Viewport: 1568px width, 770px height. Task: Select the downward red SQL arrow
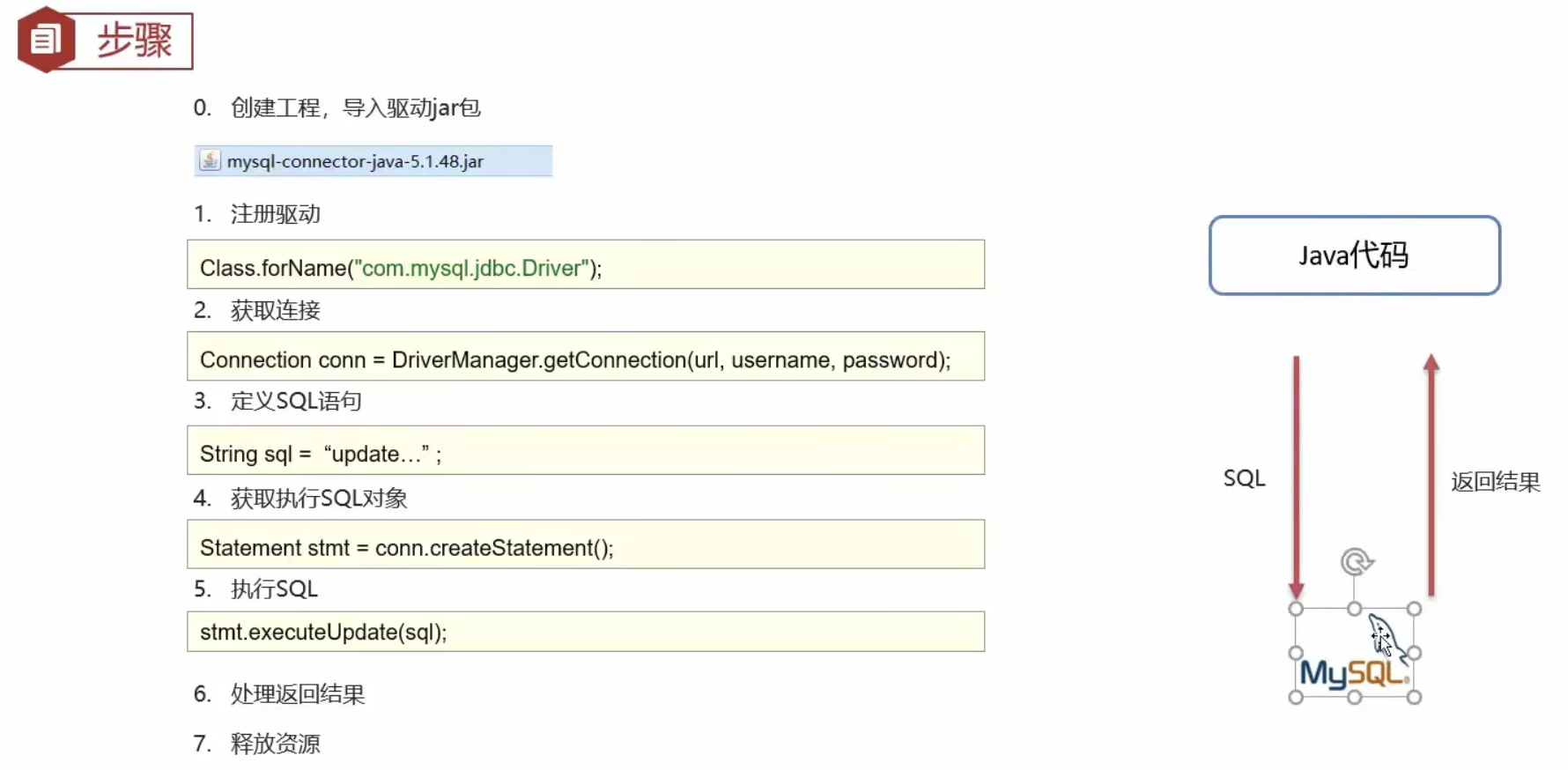pos(1296,476)
